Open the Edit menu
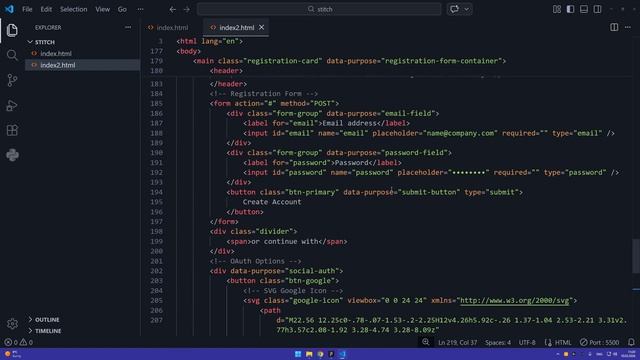This screenshot has width=640, height=360. (x=46, y=9)
